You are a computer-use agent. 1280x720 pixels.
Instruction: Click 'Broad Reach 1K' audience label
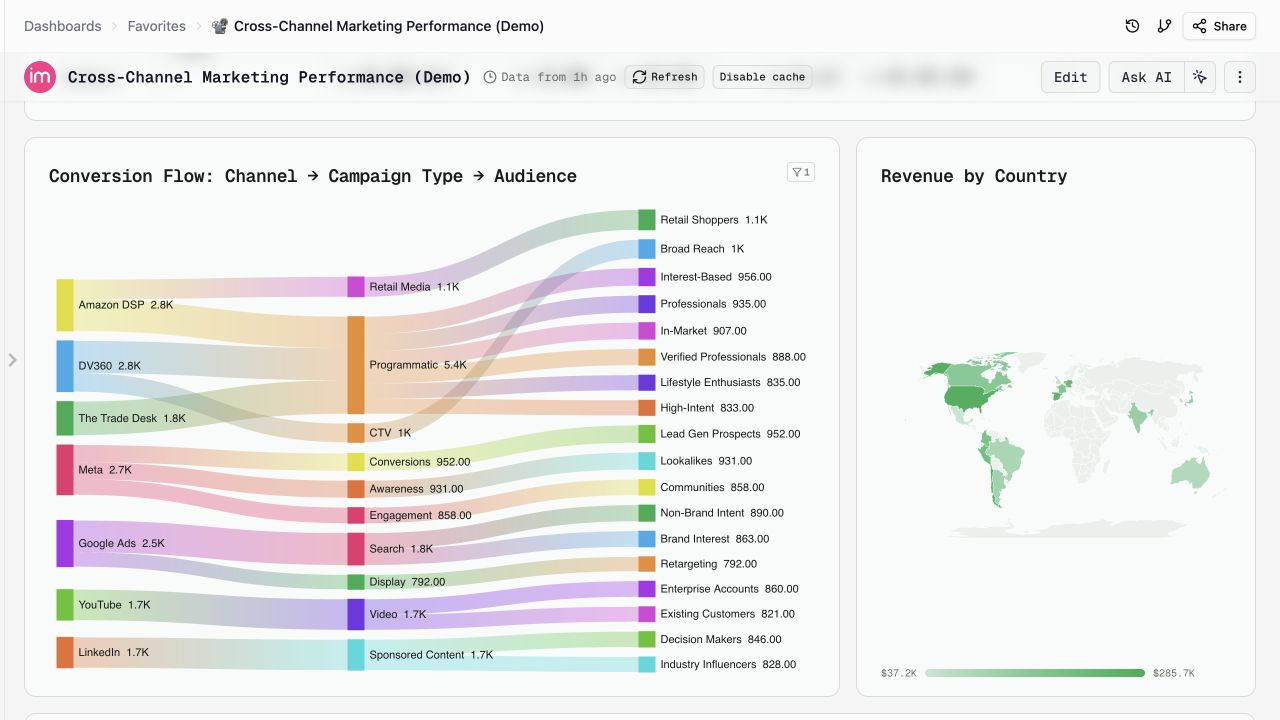point(702,249)
